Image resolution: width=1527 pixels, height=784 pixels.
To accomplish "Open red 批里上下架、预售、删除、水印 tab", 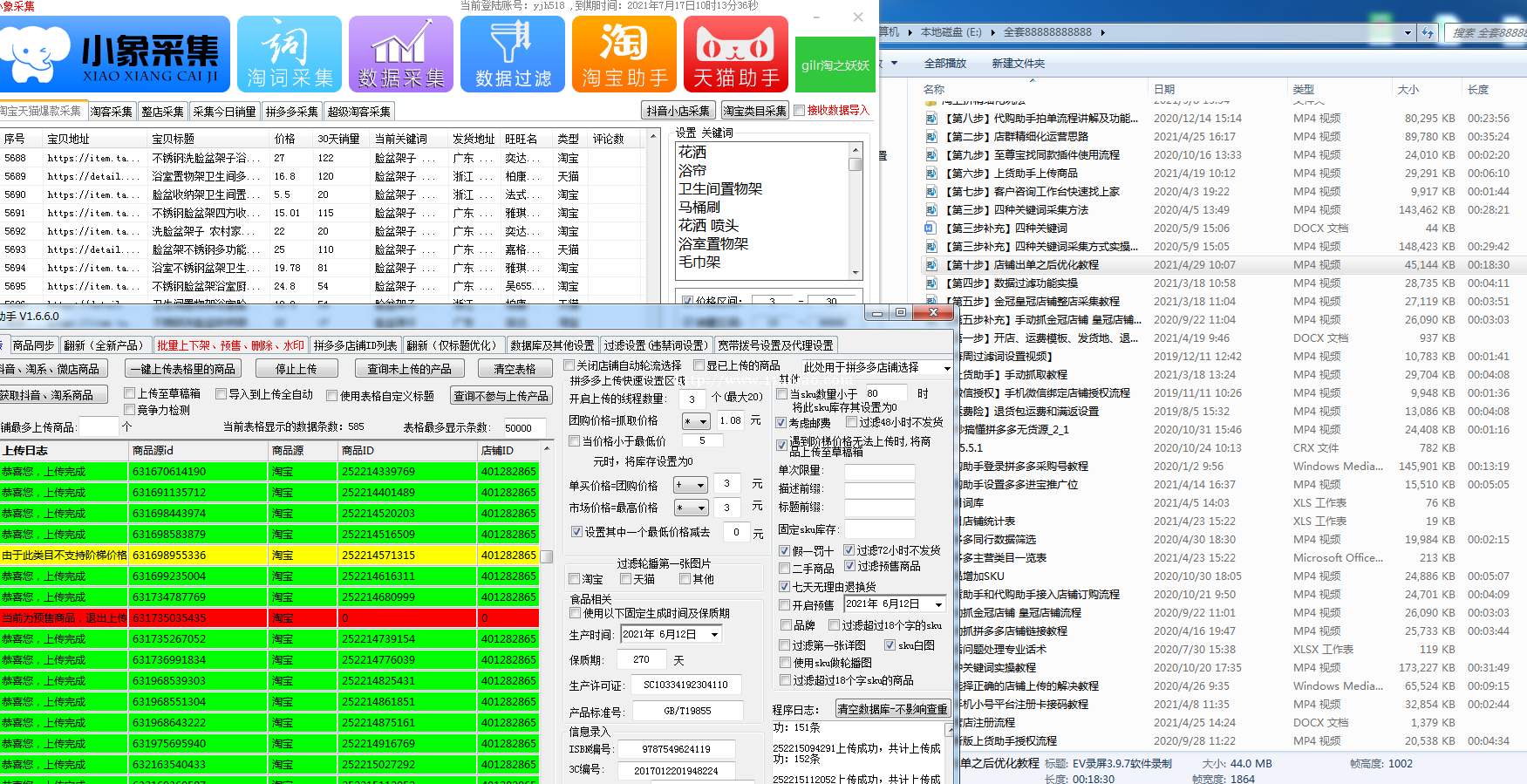I will point(230,345).
